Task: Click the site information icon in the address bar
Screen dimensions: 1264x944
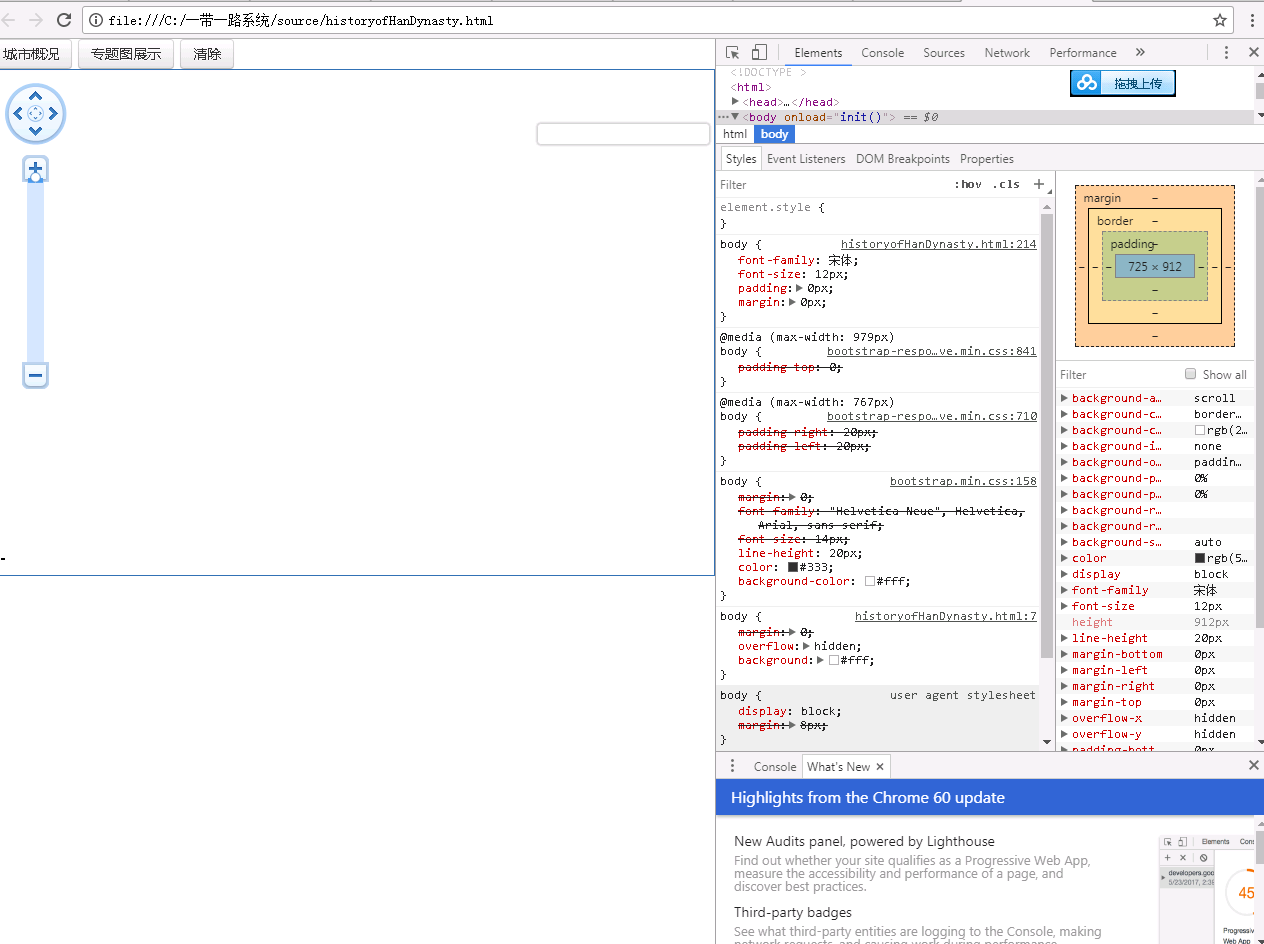Action: tap(97, 20)
